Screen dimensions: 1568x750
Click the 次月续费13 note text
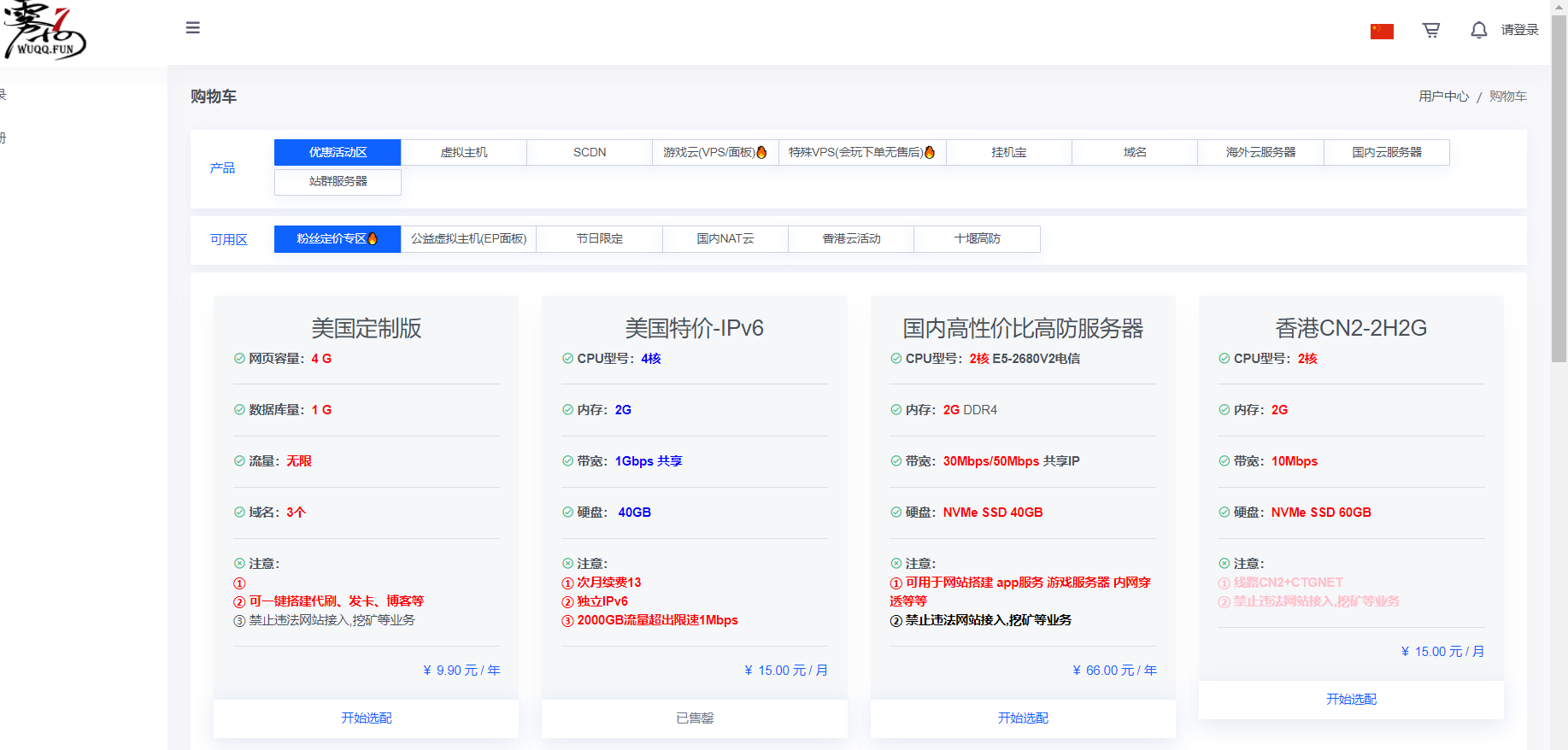tap(608, 583)
